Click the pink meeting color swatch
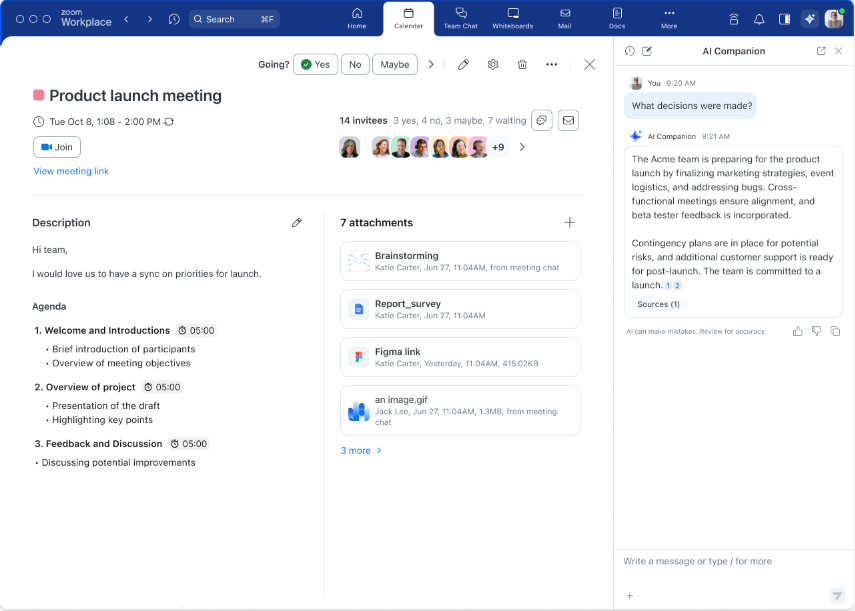Screen dimensions: 855x611 [39, 95]
